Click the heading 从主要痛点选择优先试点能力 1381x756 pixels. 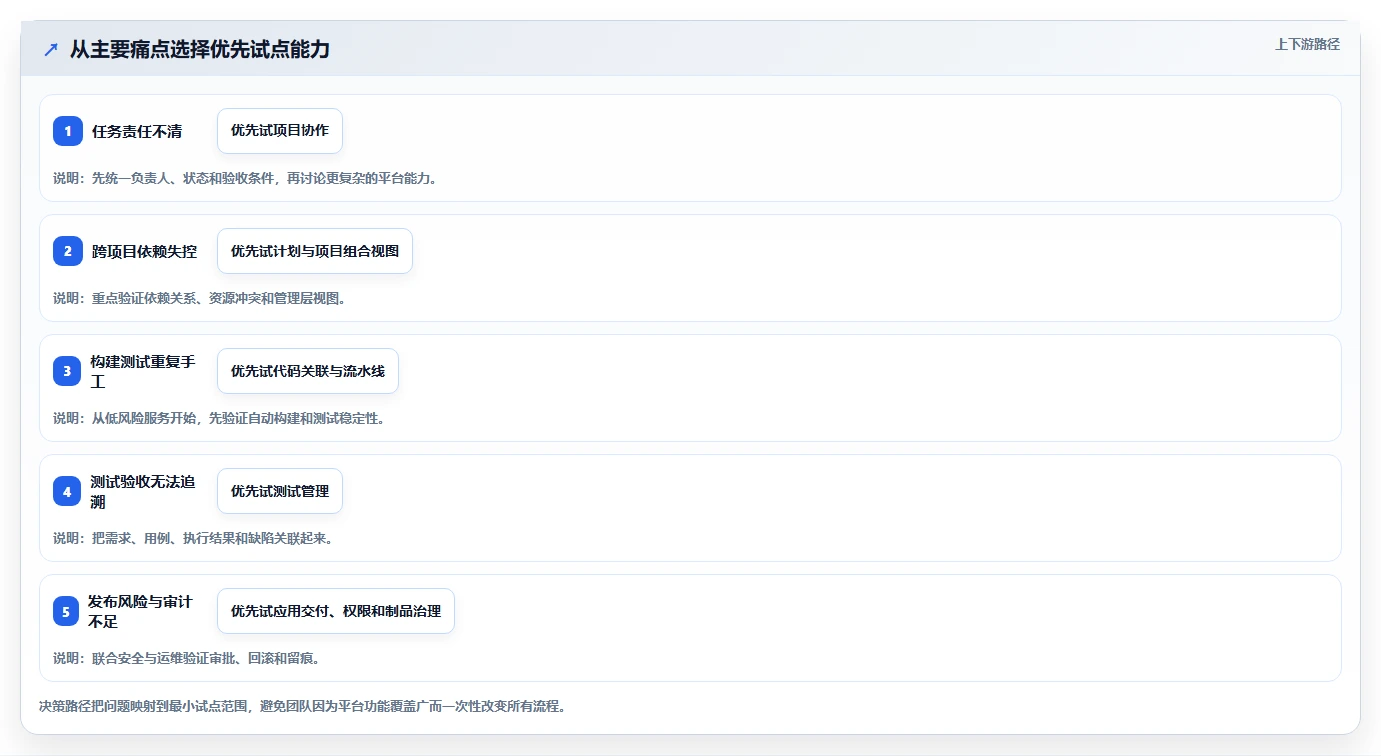click(200, 50)
